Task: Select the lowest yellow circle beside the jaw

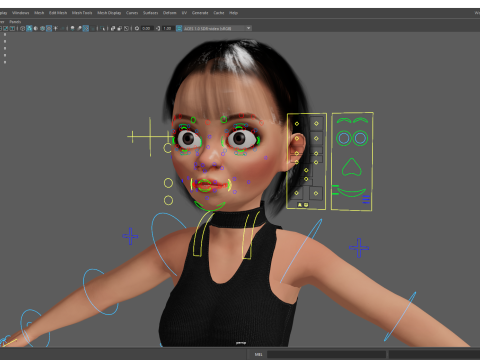Action: (x=168, y=200)
